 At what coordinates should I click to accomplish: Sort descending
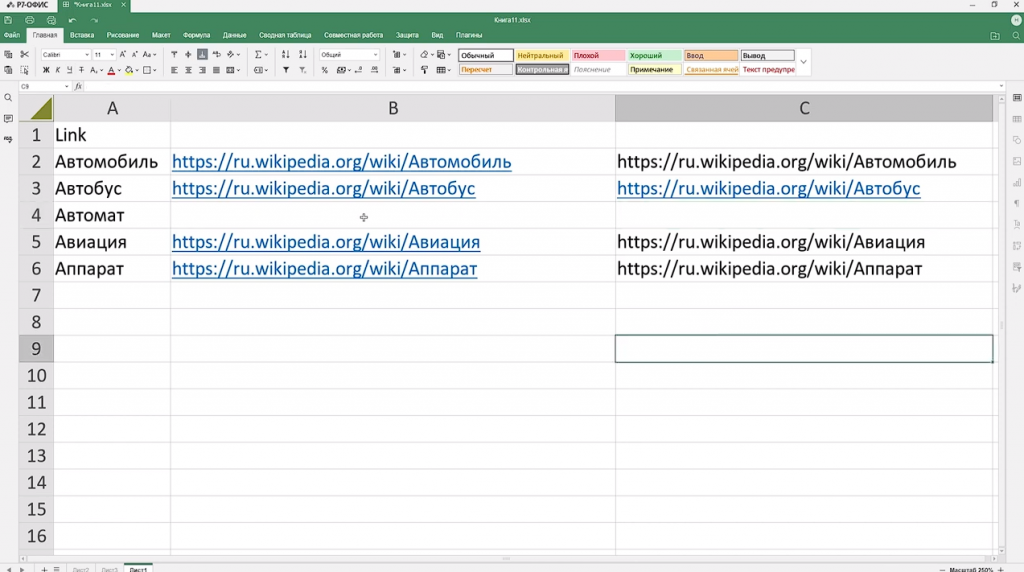pyautogui.click(x=302, y=55)
